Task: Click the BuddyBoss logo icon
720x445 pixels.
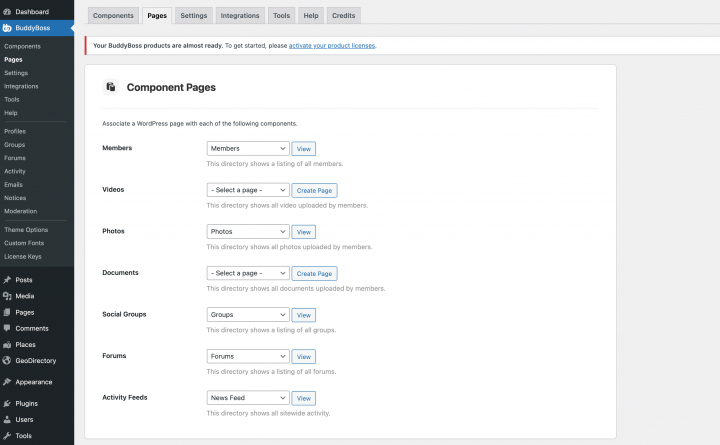Action: coord(7,28)
